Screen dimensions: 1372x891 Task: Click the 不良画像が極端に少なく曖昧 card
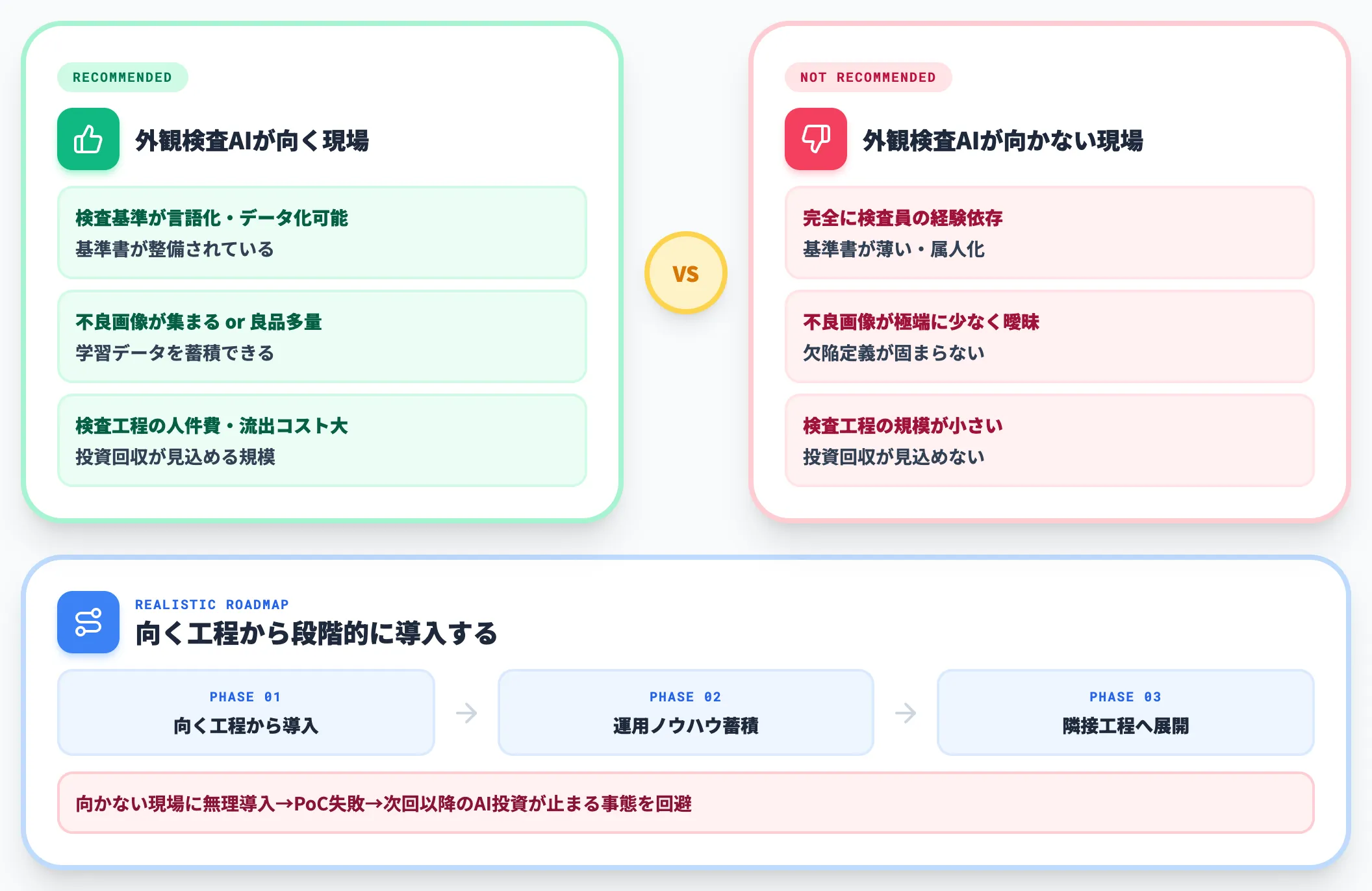[x=1050, y=336]
